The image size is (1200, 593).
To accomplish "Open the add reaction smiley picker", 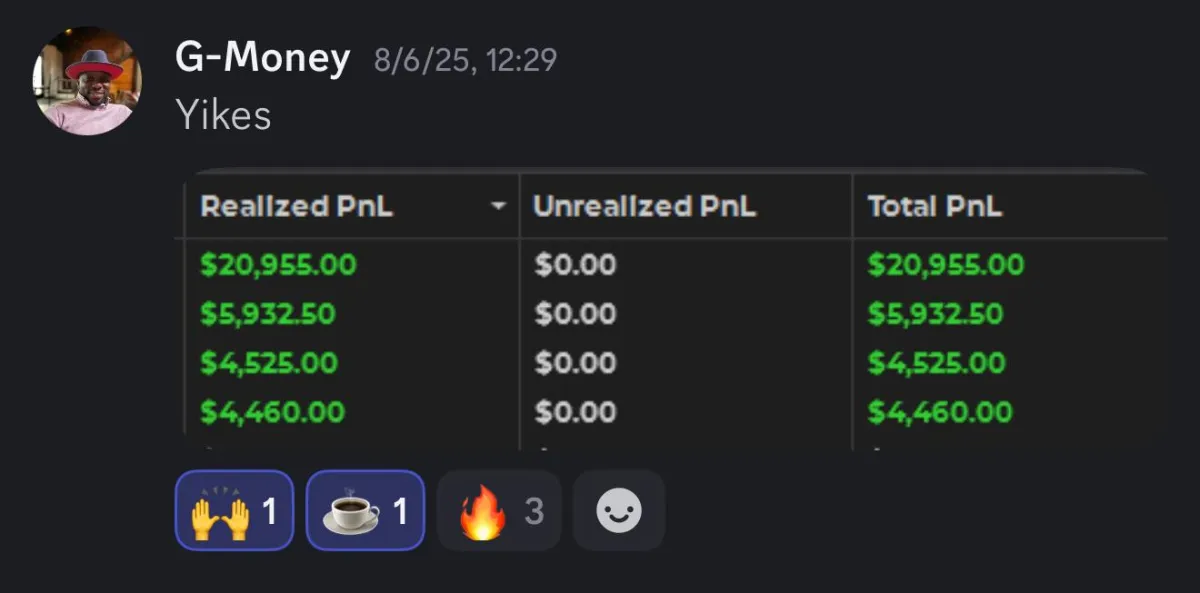I will [619, 510].
